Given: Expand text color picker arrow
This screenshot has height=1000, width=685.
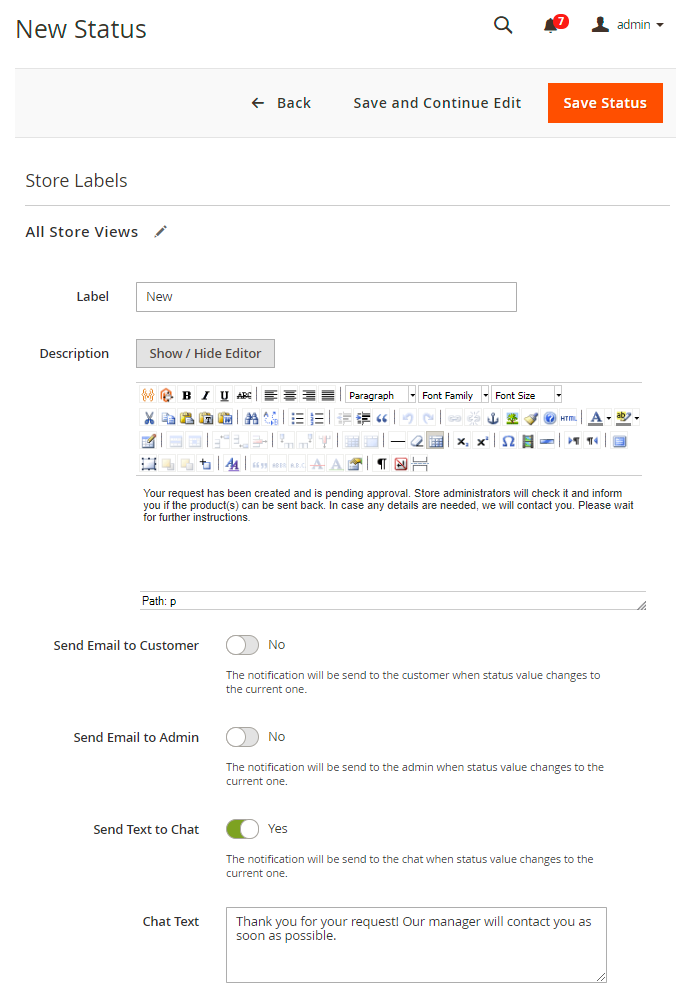Looking at the screenshot, I should coord(608,418).
